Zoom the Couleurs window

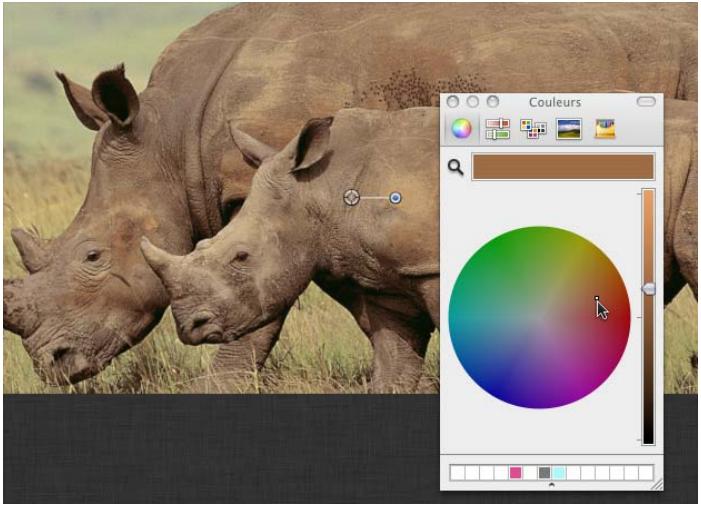coord(493,102)
